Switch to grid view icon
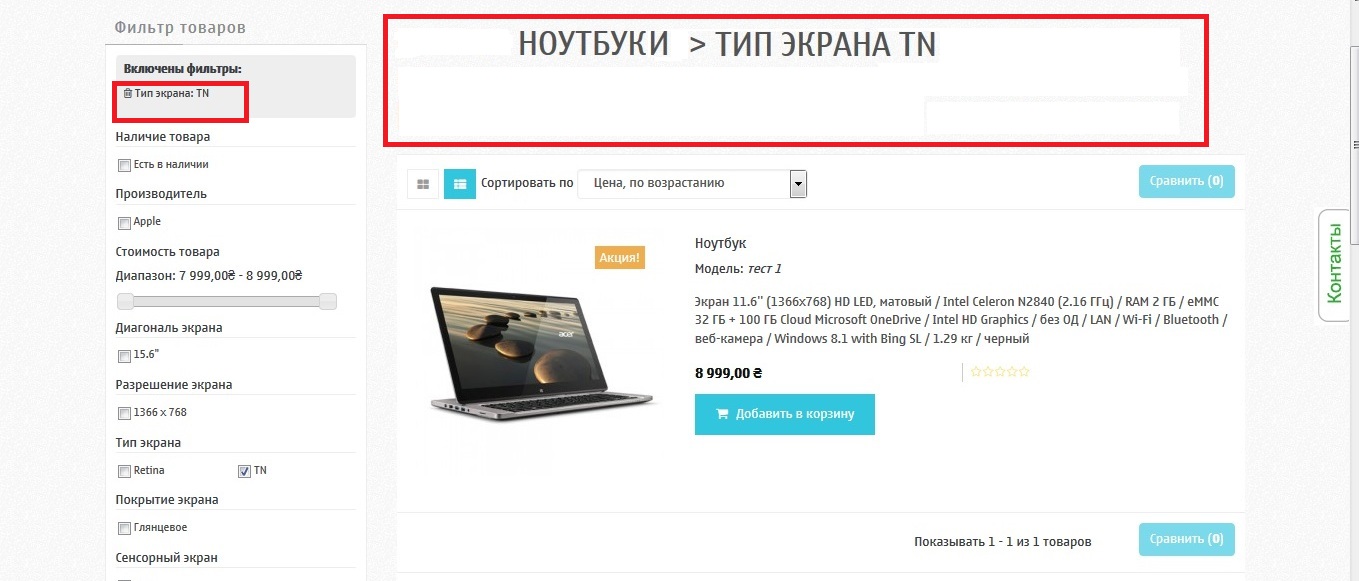1359x581 pixels. coord(423,184)
